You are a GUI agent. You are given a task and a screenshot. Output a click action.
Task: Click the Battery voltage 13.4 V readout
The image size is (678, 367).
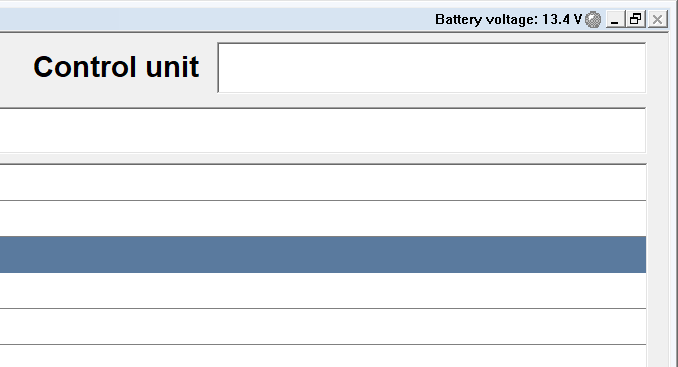(x=508, y=19)
